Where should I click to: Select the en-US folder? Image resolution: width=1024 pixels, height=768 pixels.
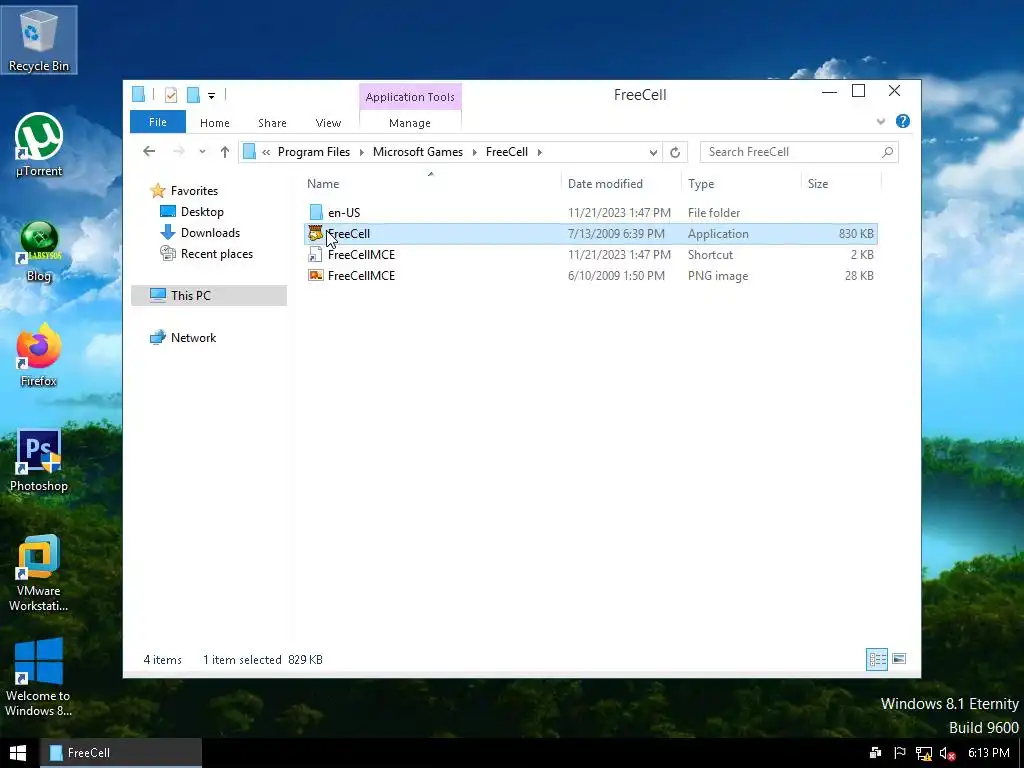(591, 212)
